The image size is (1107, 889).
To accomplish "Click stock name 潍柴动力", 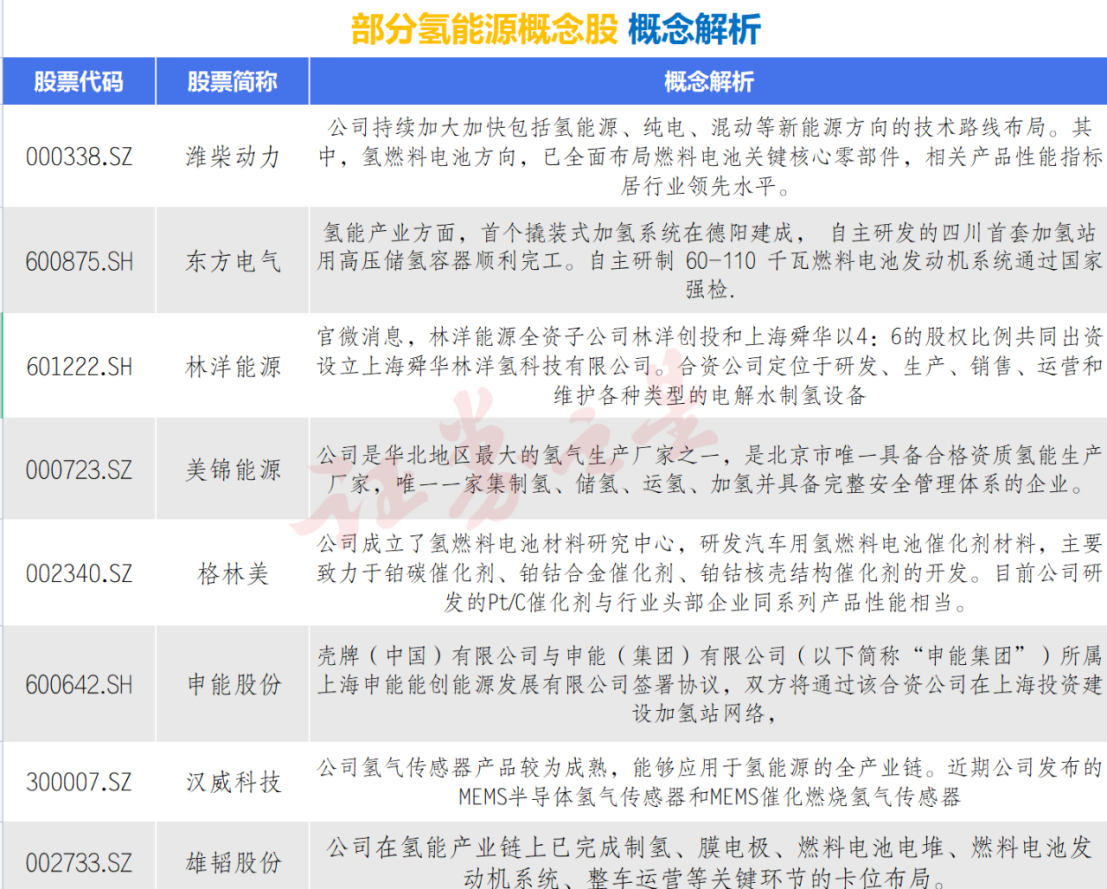I will (x=233, y=157).
